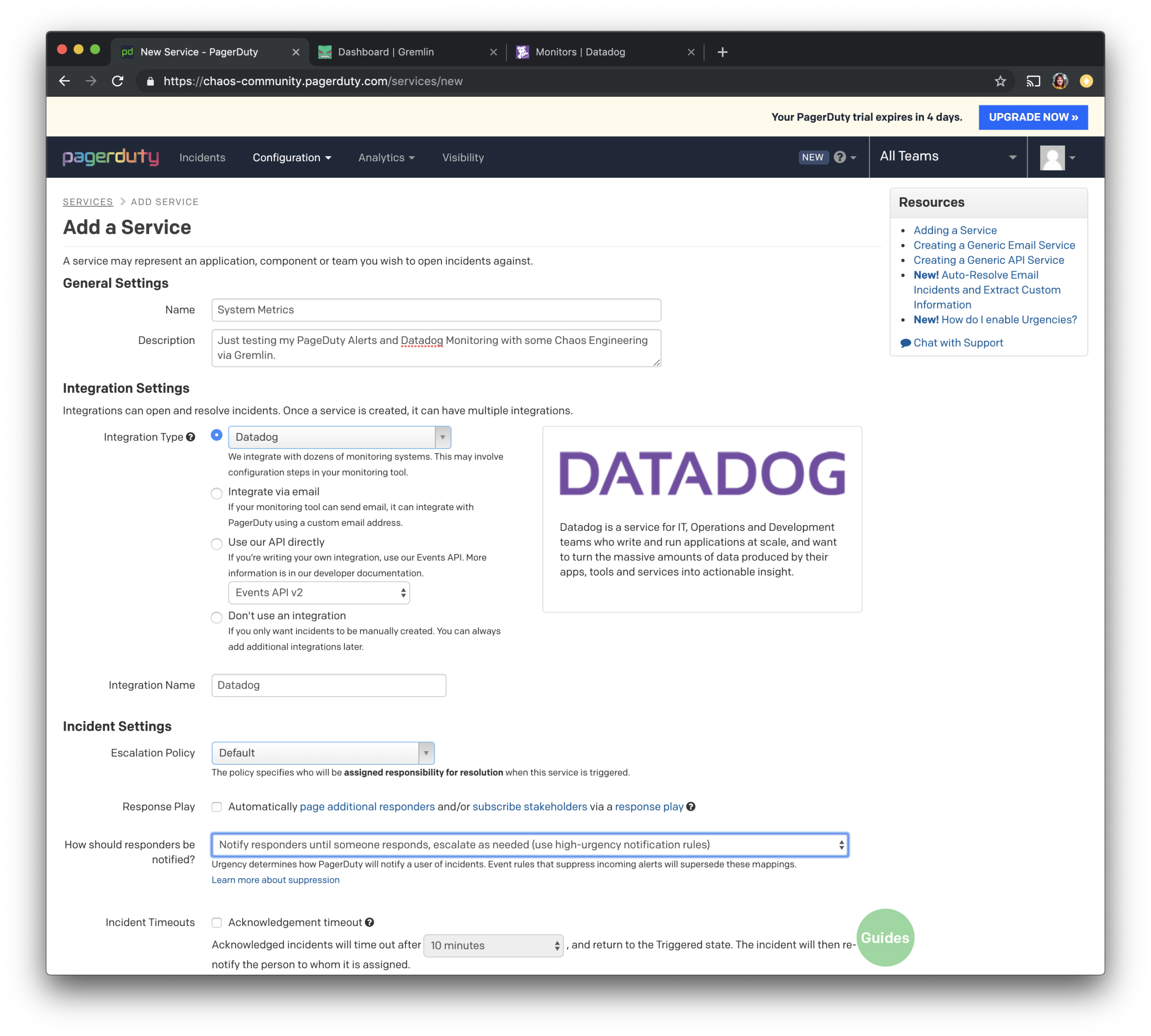This screenshot has height=1036, width=1151.
Task: Click the Integration Name input field
Action: click(x=328, y=685)
